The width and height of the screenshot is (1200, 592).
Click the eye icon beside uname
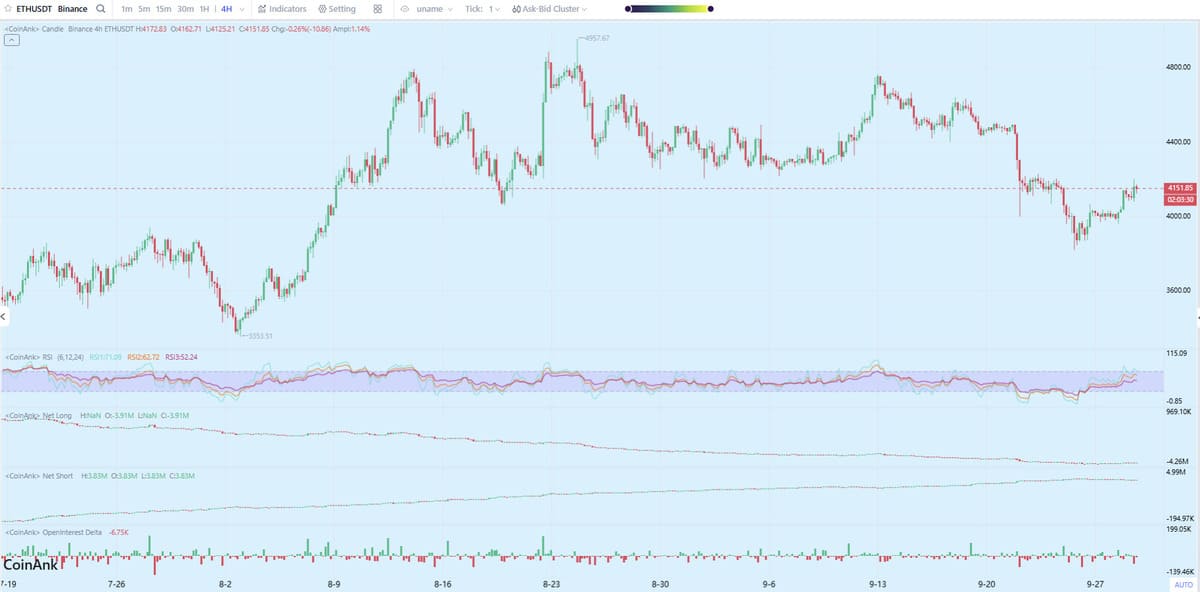coord(405,9)
